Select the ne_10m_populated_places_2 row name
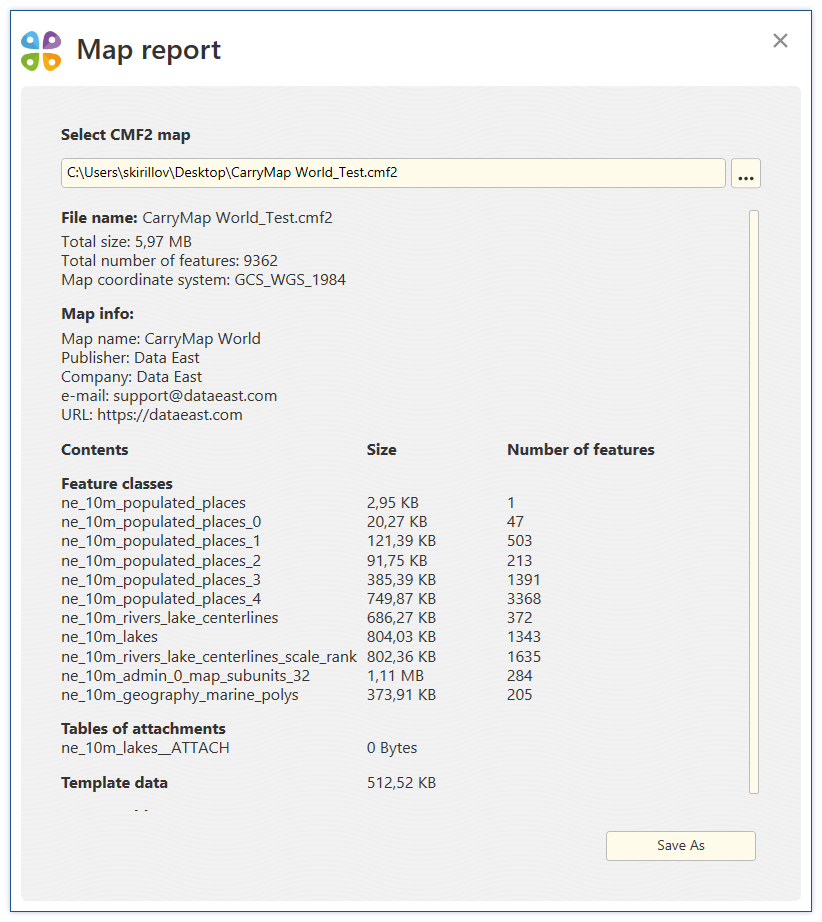Image resolution: width=822 pixels, height=922 pixels. (x=161, y=561)
